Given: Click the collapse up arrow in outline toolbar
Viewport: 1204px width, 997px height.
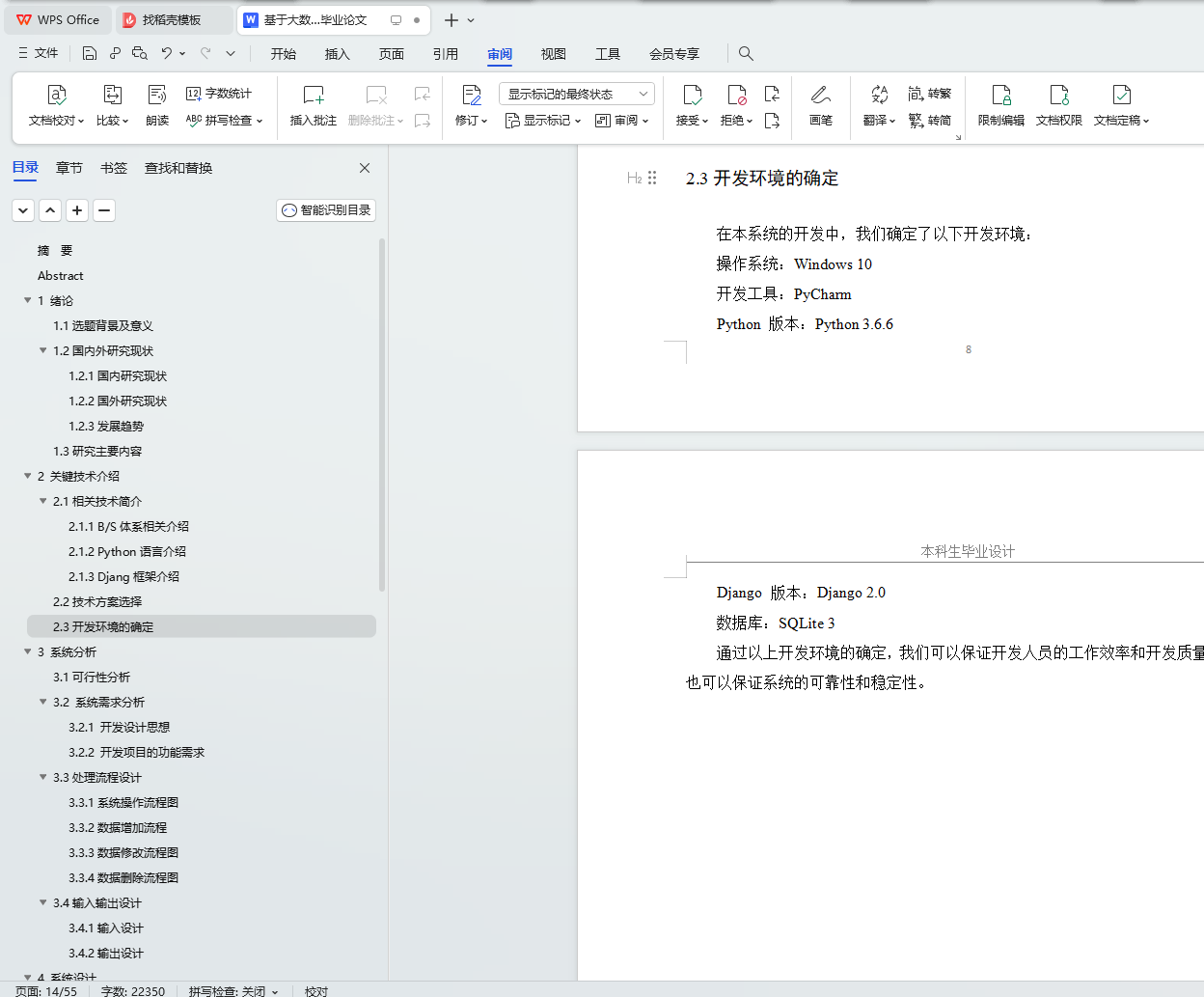Looking at the screenshot, I should tap(50, 209).
